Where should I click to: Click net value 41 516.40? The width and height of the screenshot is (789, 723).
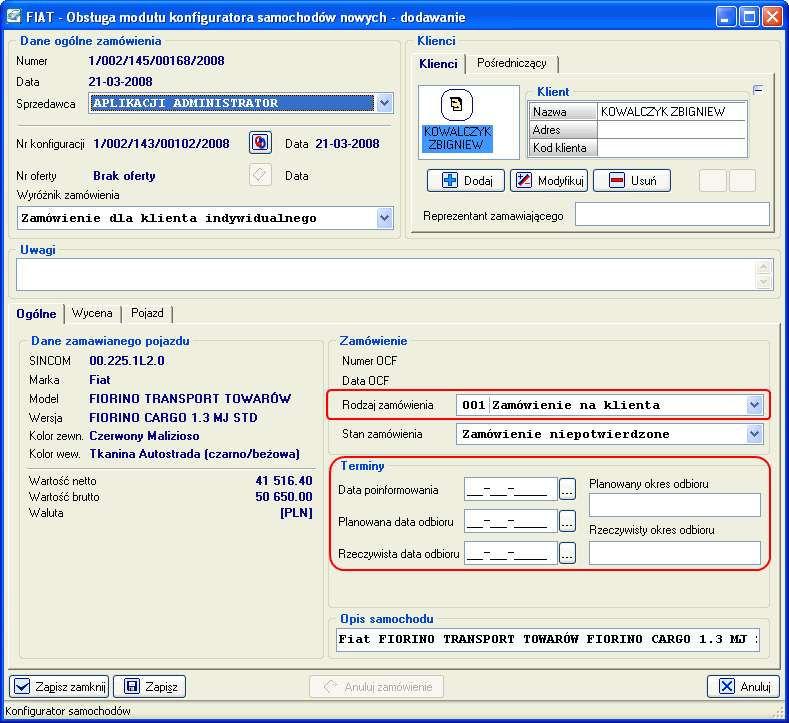click(284, 480)
